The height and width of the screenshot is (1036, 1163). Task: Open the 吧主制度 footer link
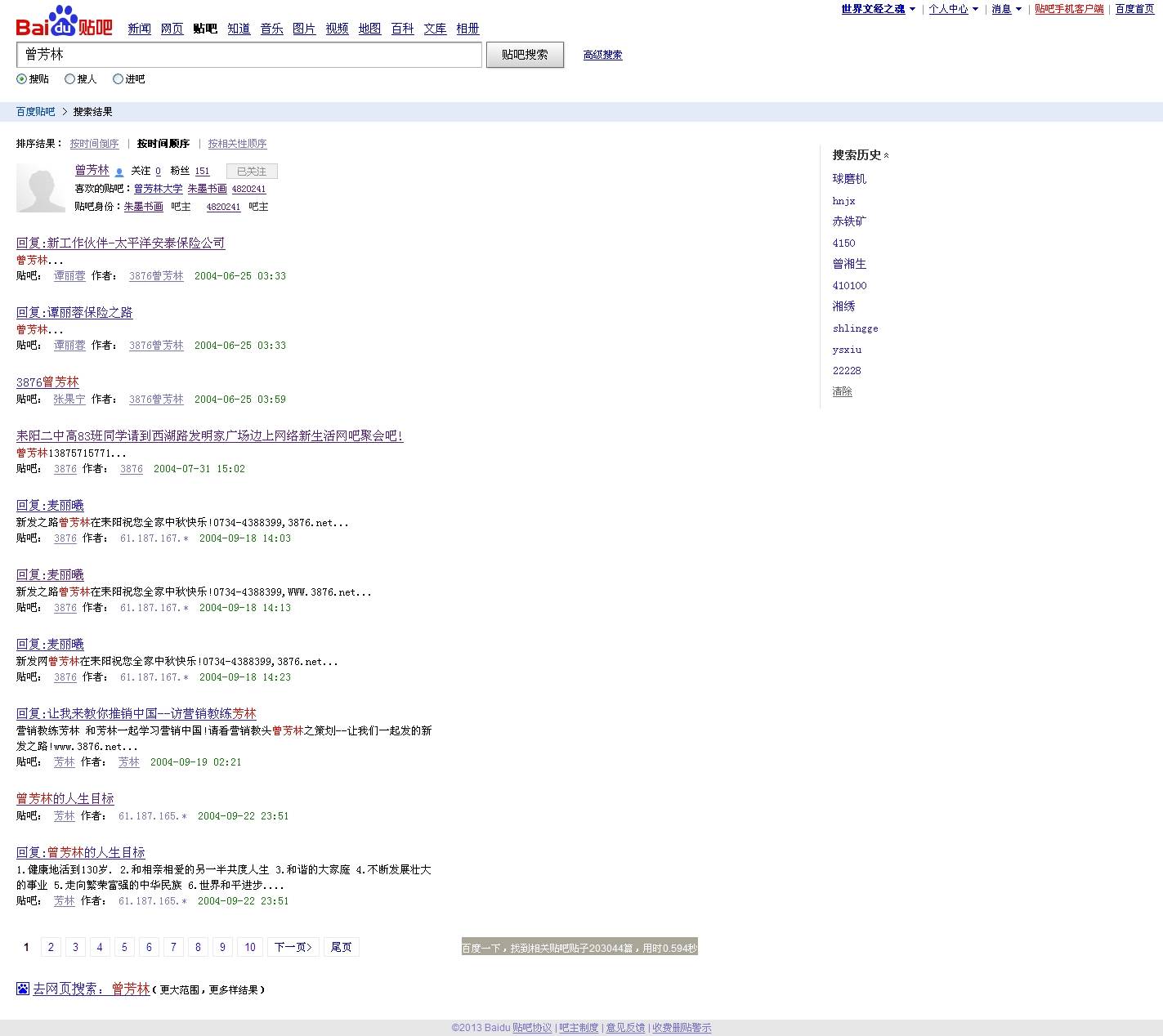point(579,1028)
